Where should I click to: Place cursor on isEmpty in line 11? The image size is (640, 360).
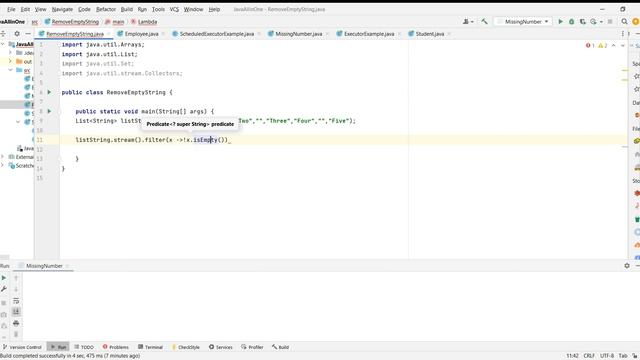click(206, 140)
